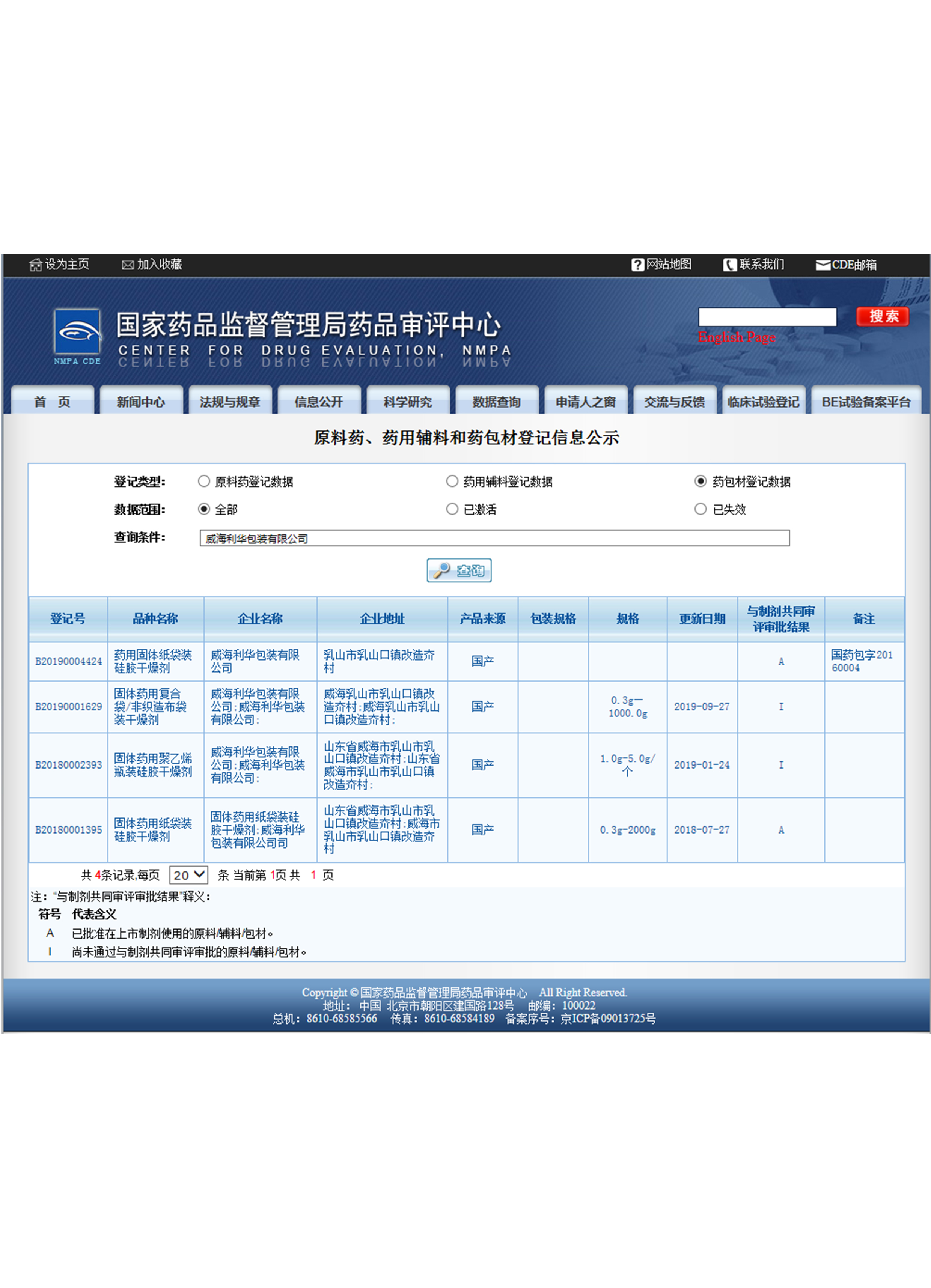
Task: Click the magnifier icon on 查询 button
Action: point(442,570)
